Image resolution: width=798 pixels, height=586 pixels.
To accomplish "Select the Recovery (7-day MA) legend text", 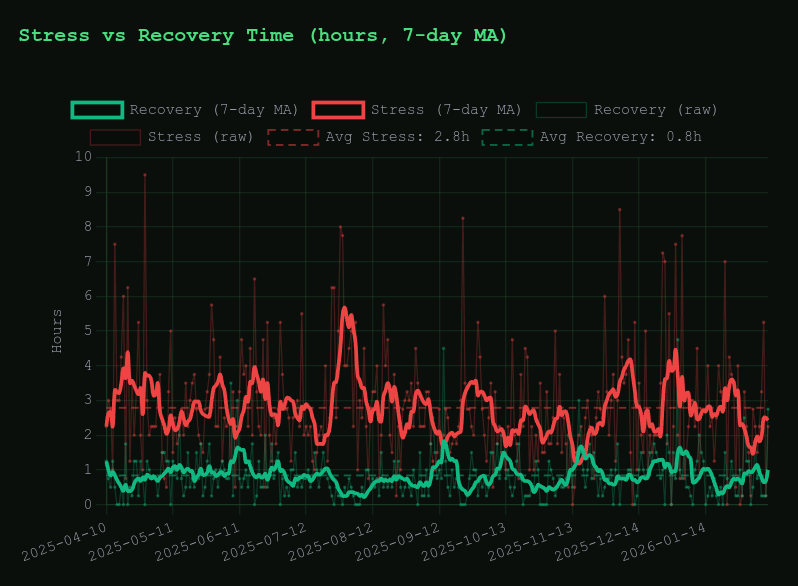I will (214, 110).
